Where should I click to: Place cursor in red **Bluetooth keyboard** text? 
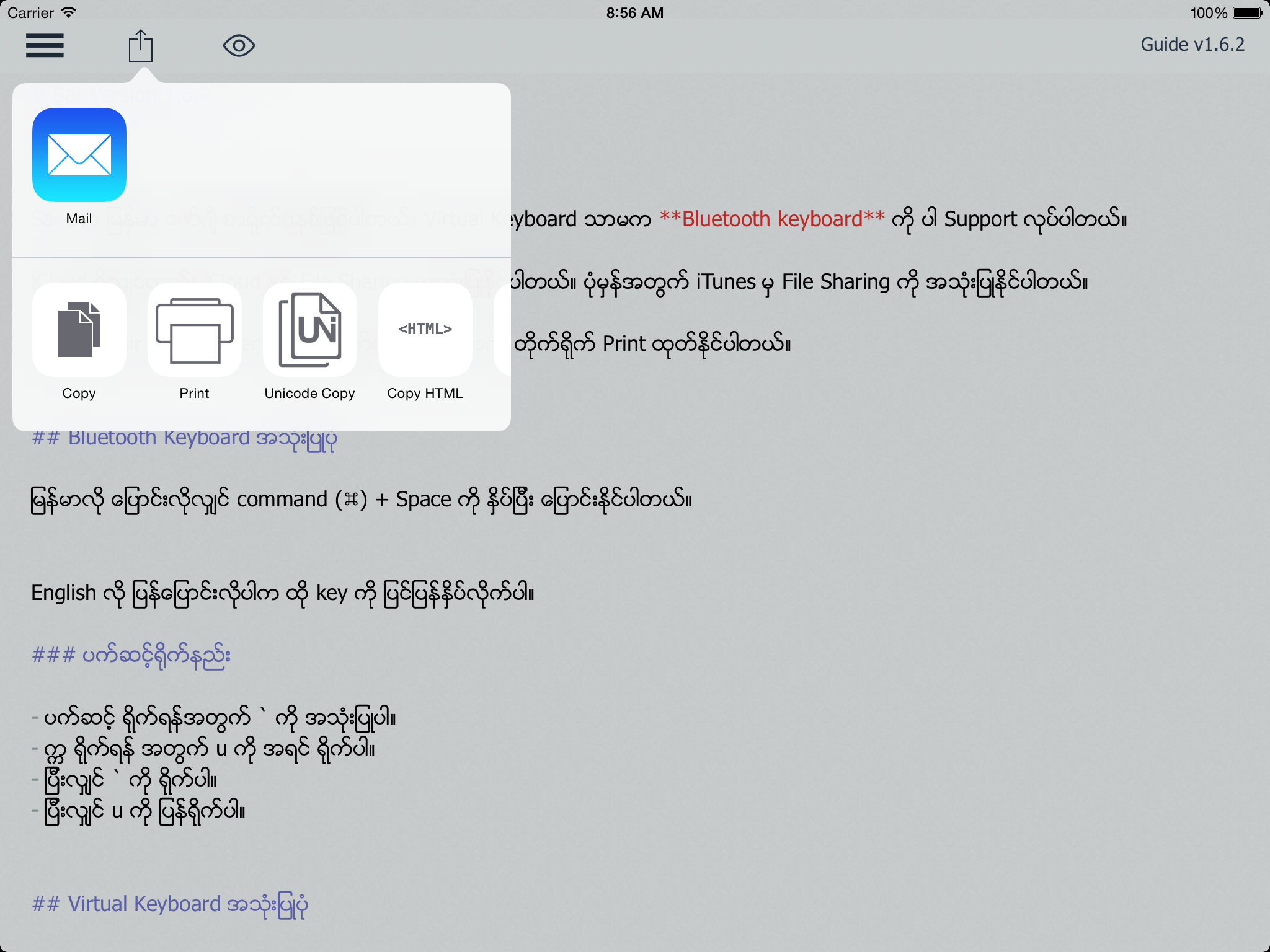[772, 219]
